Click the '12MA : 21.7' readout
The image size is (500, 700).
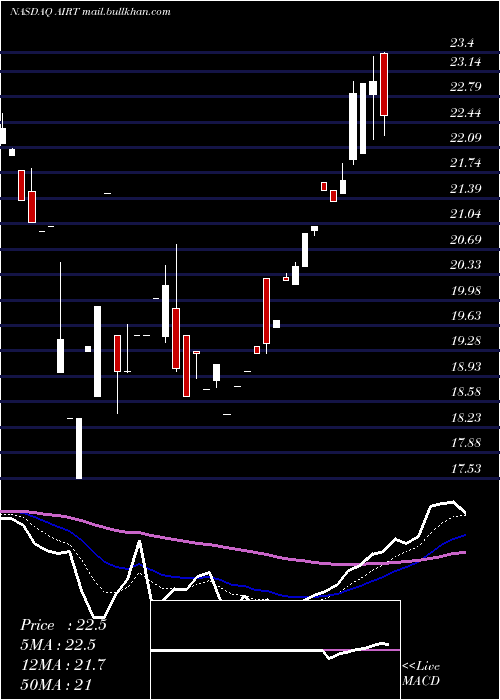click(63, 665)
